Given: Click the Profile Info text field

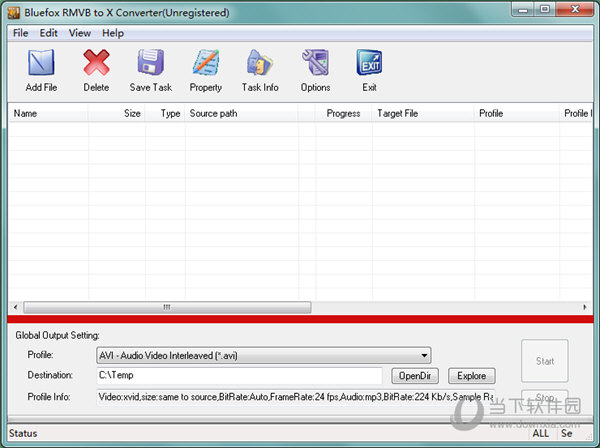Looking at the screenshot, I should (295, 397).
